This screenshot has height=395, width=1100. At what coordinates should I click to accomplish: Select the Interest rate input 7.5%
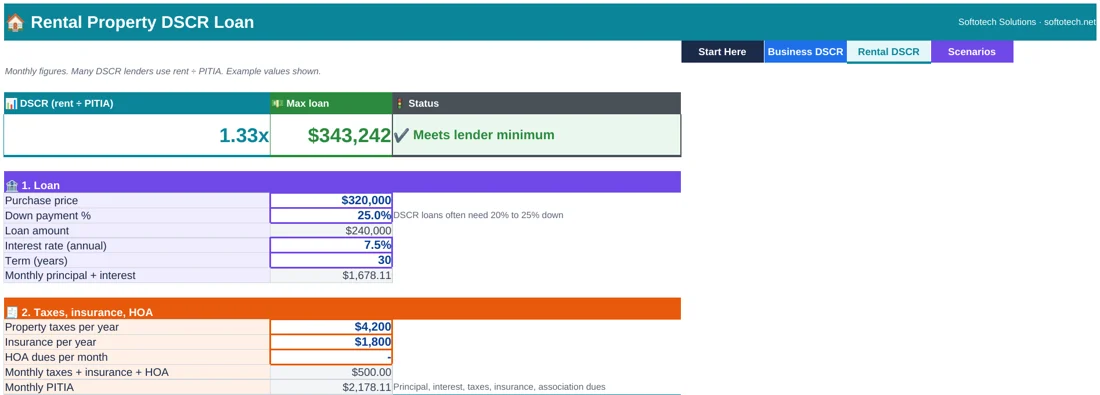tap(331, 246)
